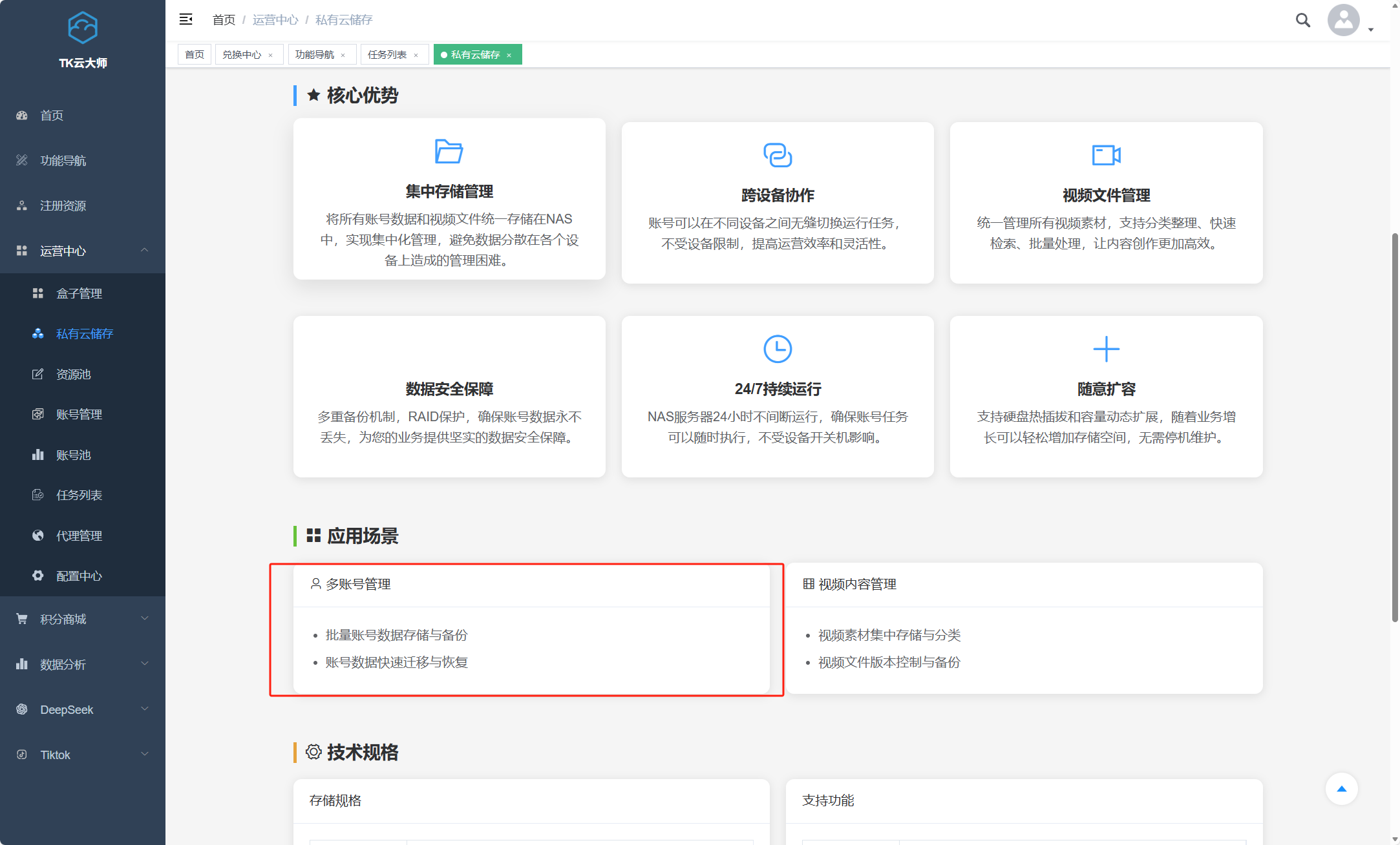The width and height of the screenshot is (1400, 845).
Task: Select the 资源池 edit icon
Action: pos(37,374)
